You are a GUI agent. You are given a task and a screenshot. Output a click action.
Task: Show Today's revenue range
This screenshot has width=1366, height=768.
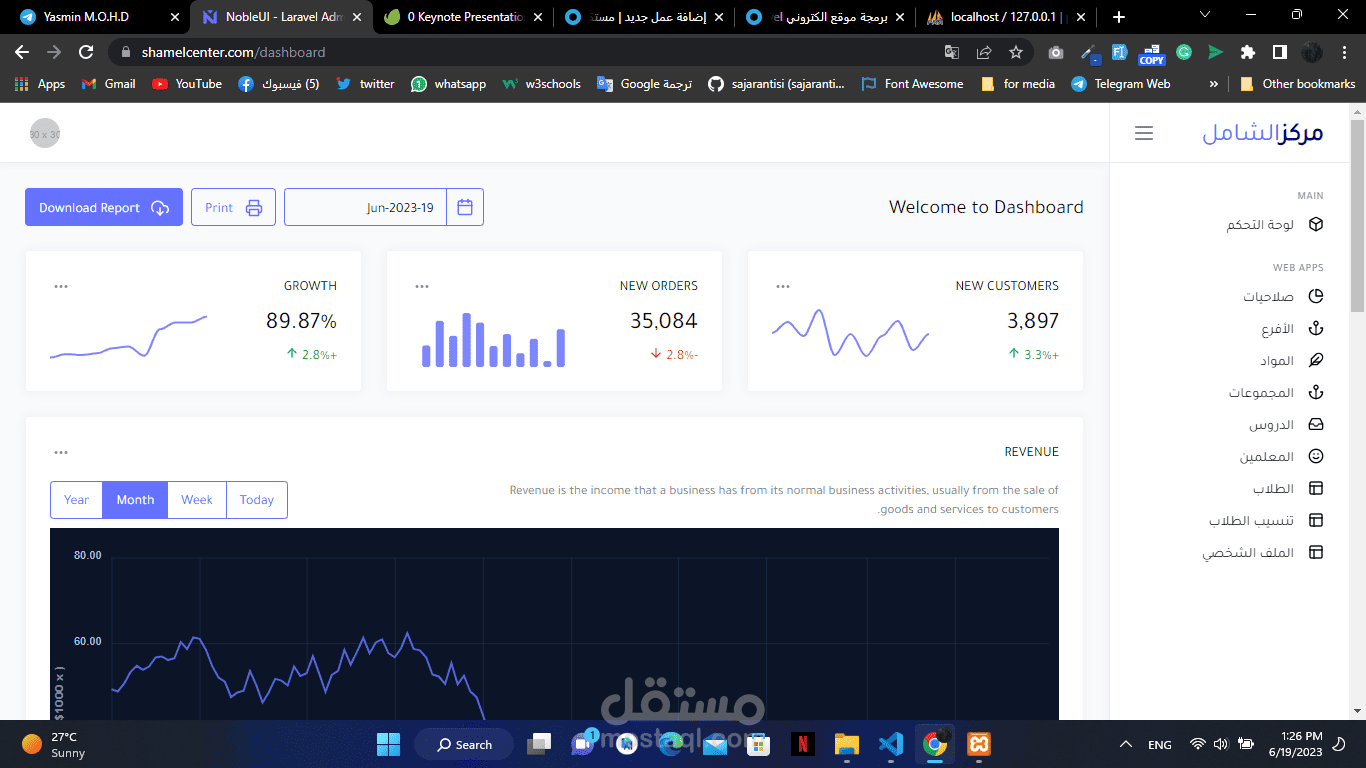point(257,500)
